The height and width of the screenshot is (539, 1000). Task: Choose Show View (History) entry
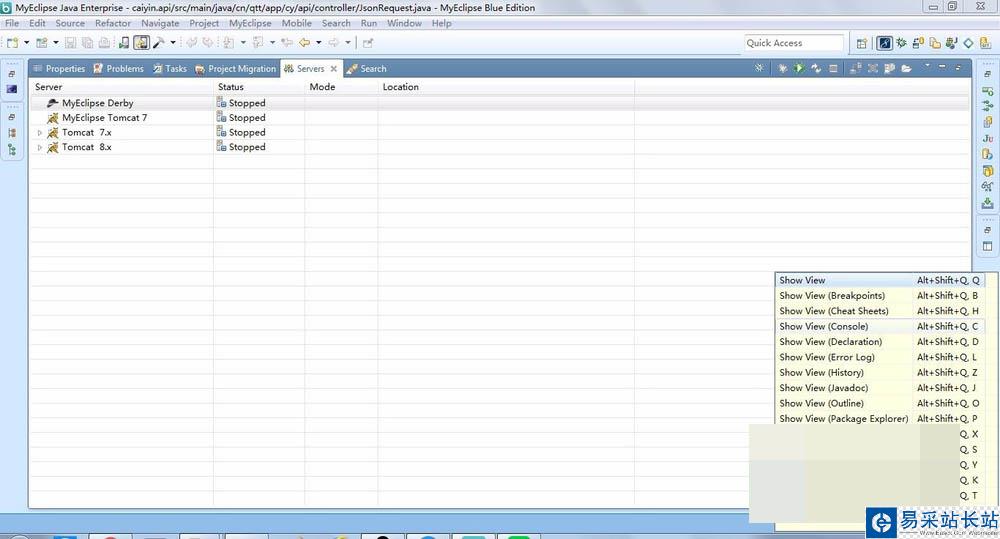click(879, 373)
